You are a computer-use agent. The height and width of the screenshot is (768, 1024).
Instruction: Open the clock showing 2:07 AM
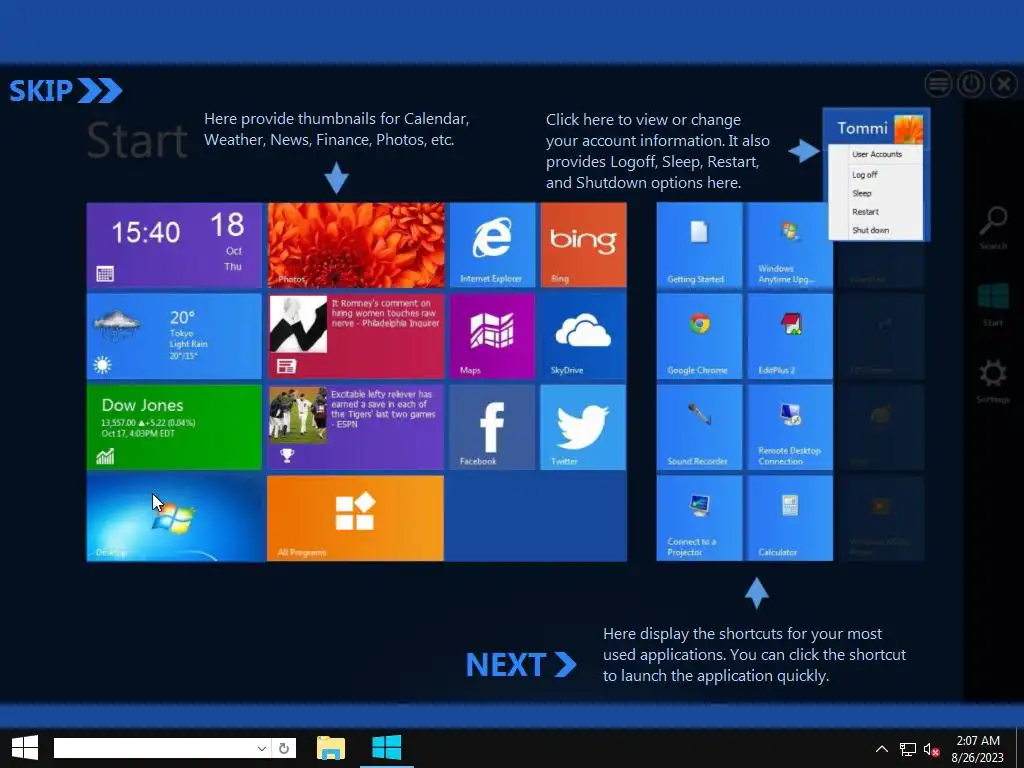[978, 748]
